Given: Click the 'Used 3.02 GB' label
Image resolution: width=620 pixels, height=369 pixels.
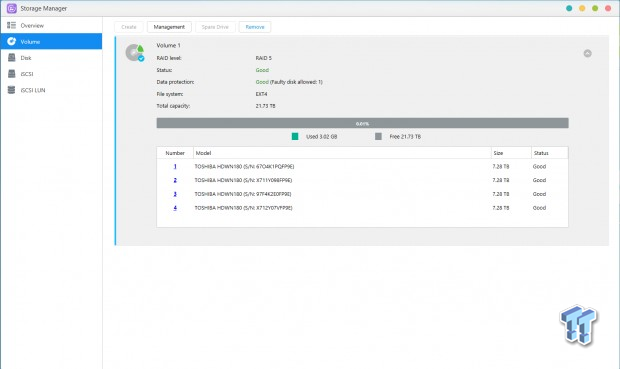Looking at the screenshot, I should [x=321, y=136].
